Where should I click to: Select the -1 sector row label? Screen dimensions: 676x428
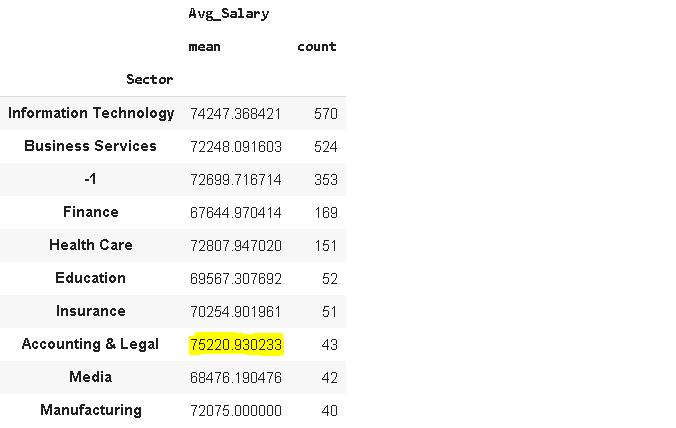tap(91, 179)
